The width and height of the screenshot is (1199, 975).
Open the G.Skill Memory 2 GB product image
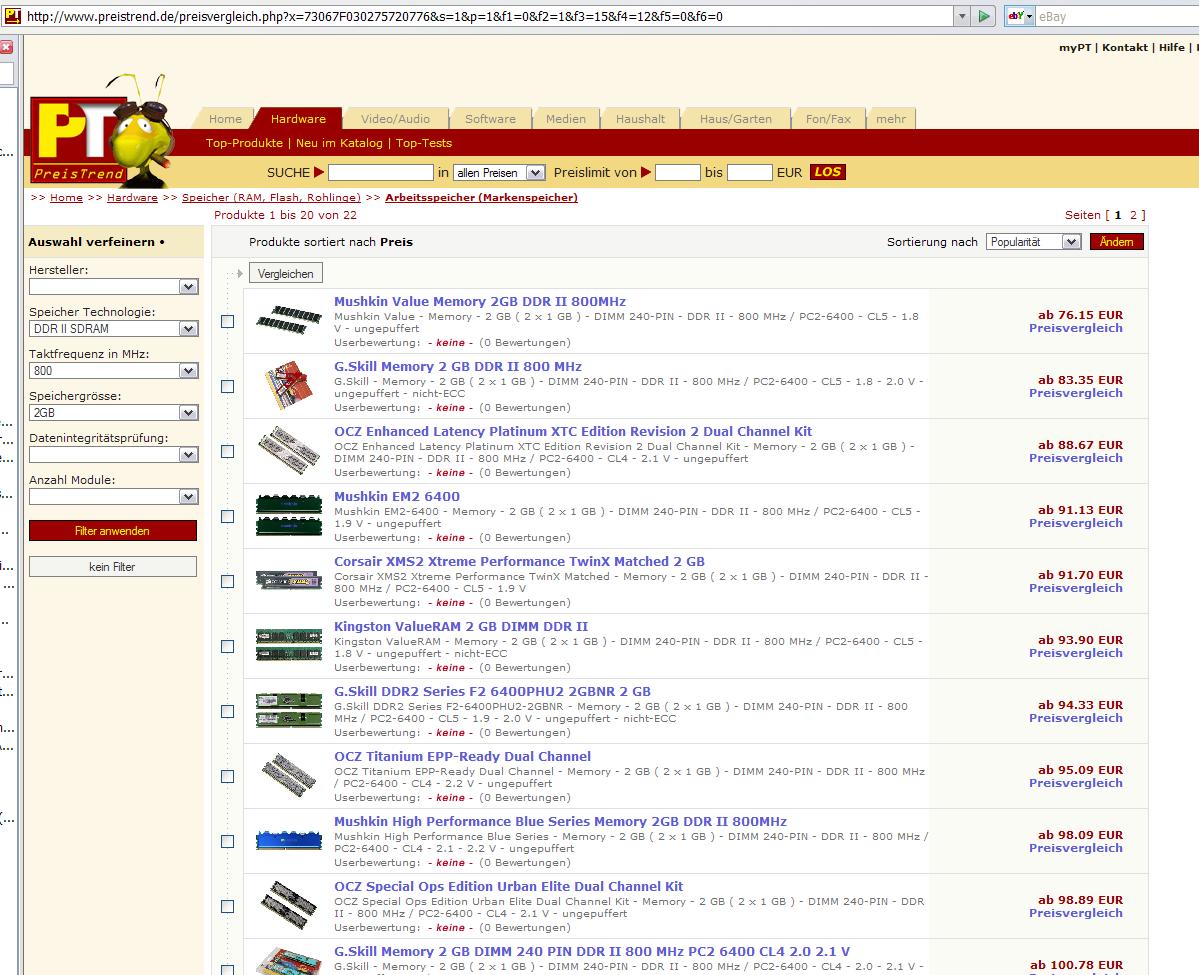coord(288,385)
